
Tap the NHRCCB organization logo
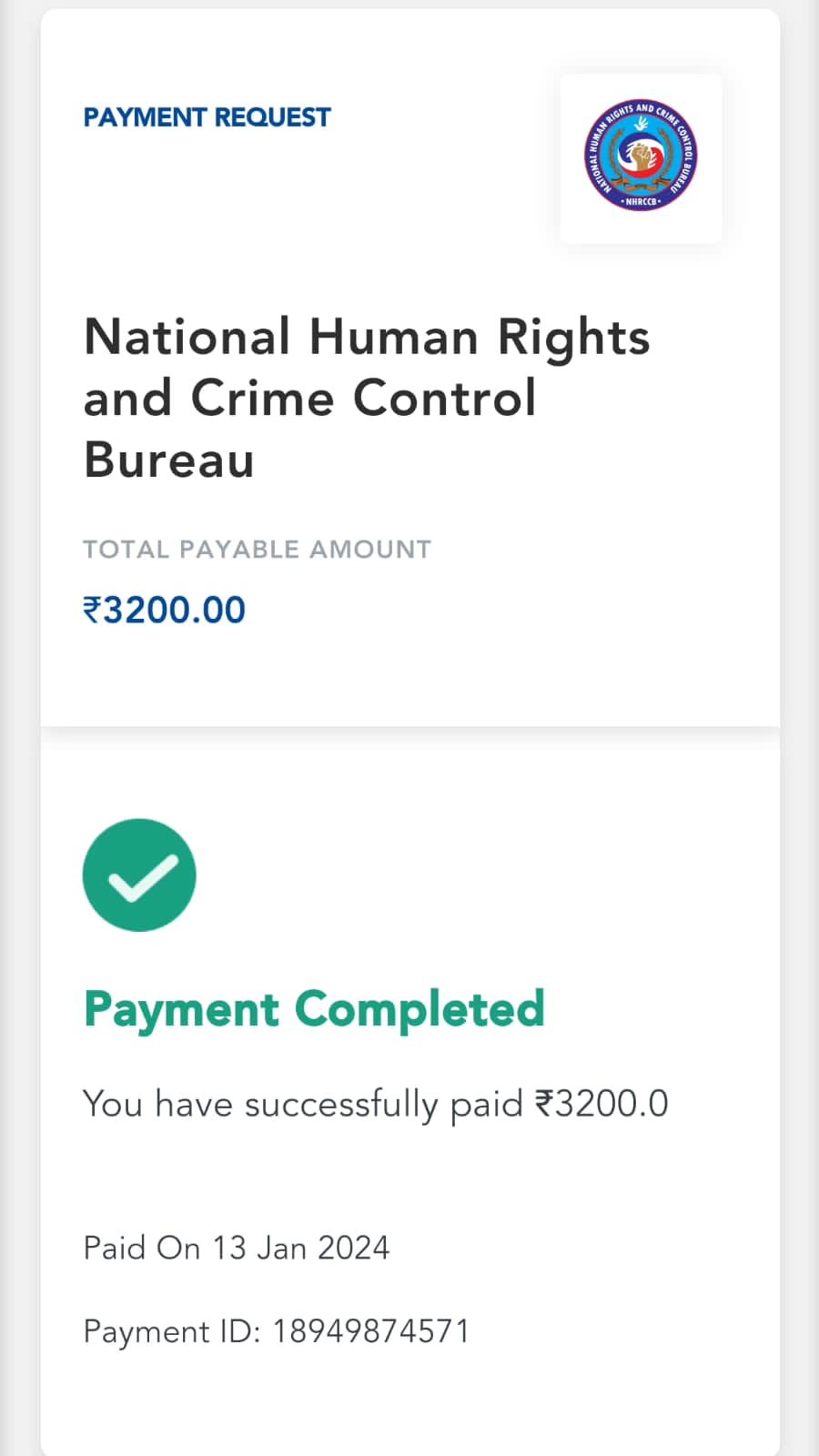coord(641,157)
